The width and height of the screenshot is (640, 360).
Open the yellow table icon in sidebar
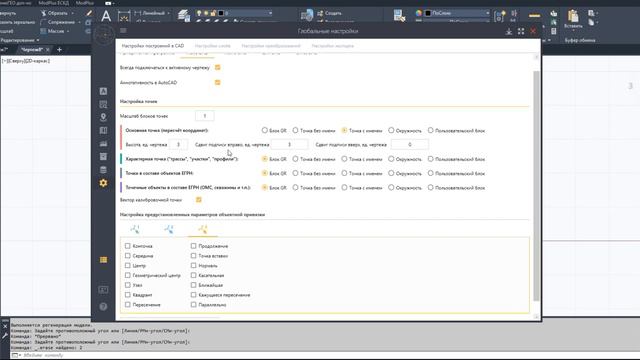103,260
